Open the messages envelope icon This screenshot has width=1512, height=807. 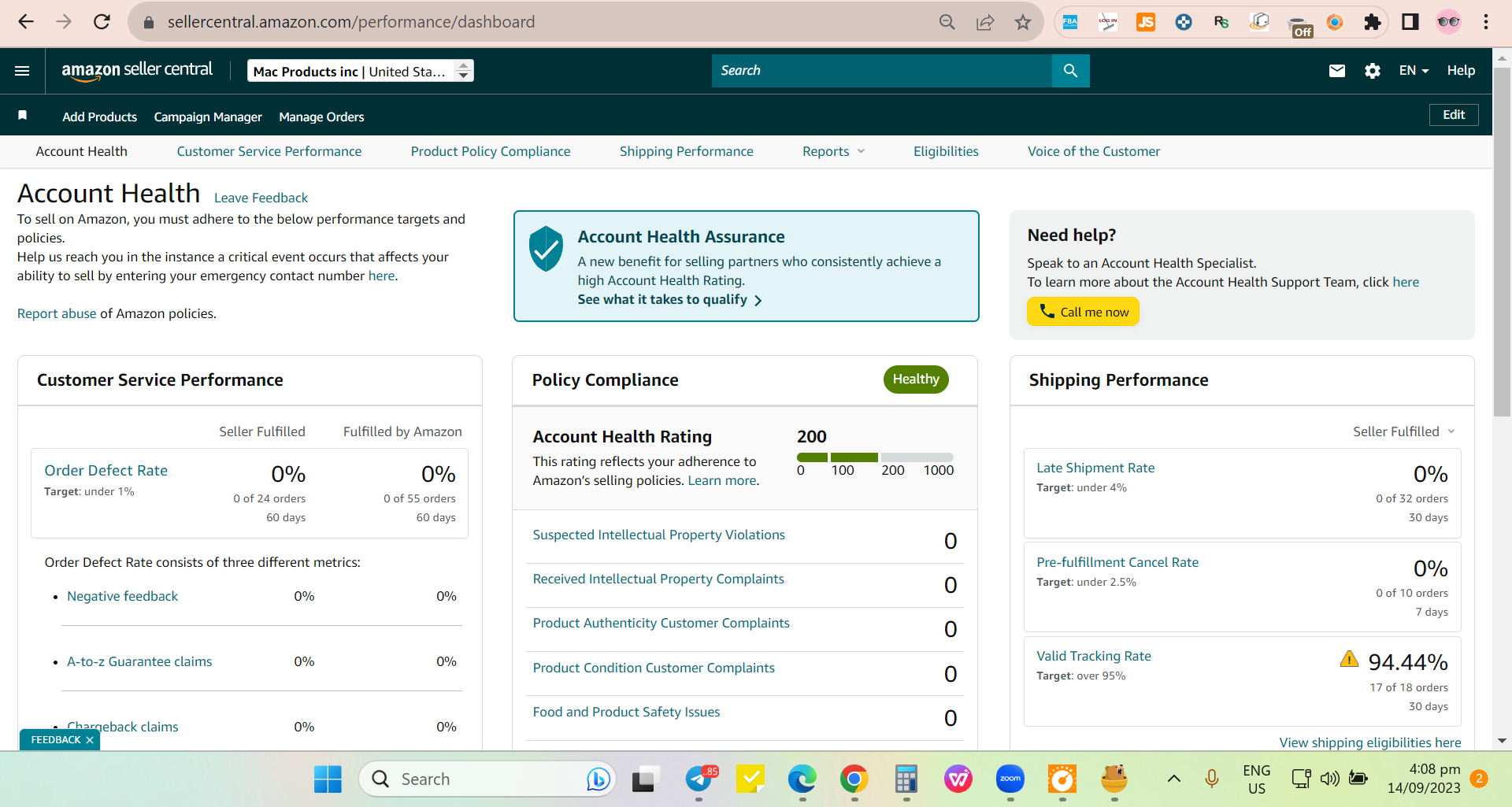1336,71
